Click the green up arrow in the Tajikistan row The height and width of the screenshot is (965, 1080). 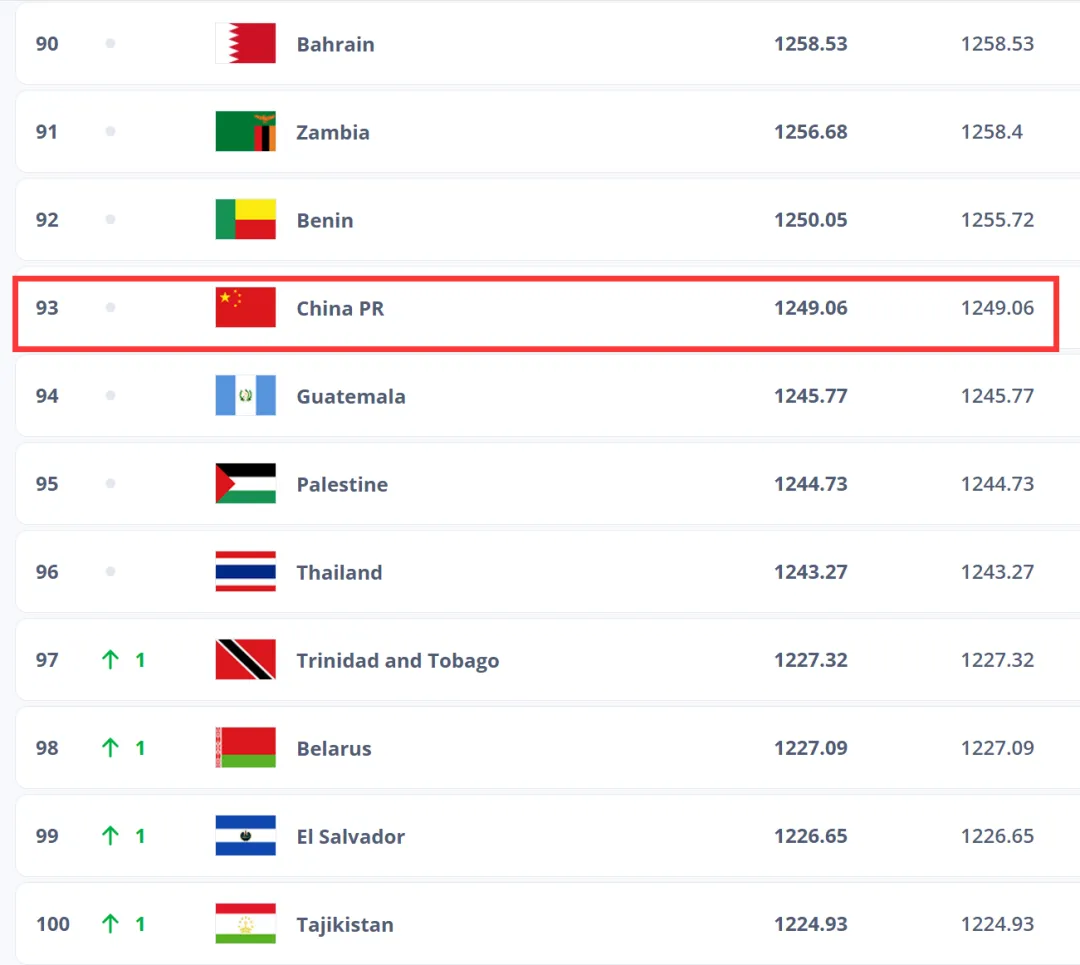click(110, 924)
